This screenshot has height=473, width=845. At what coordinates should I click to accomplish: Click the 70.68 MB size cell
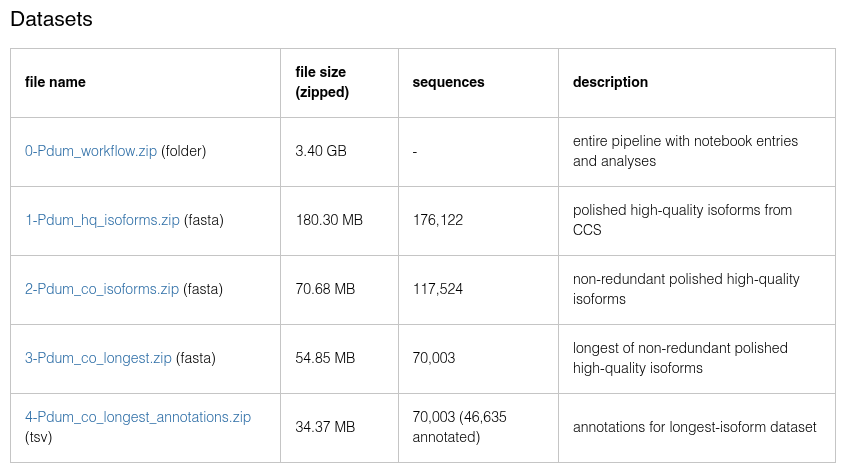pos(325,289)
